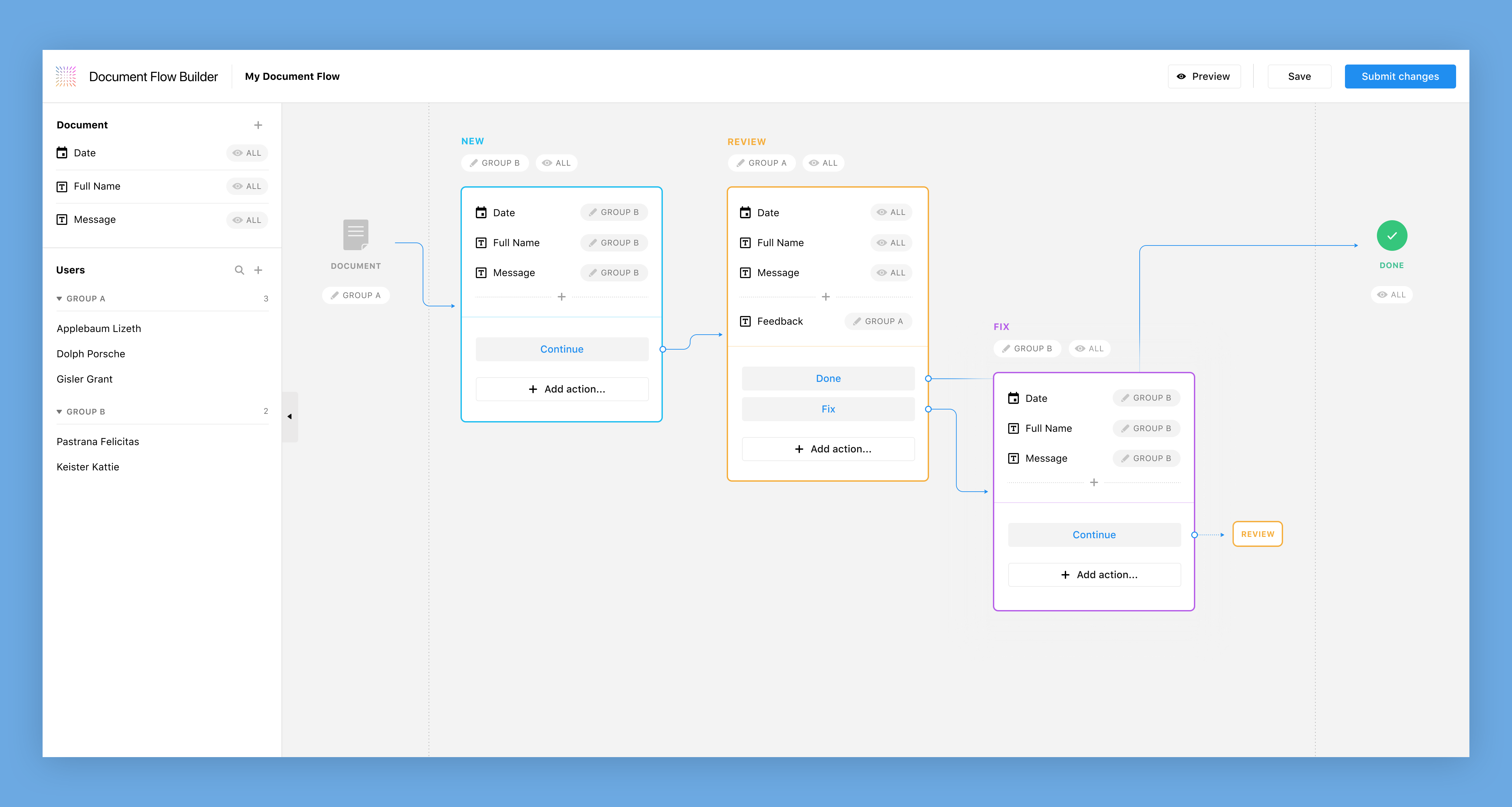Click the green DONE checkmark node
Viewport: 1512px width, 807px height.
coord(1392,236)
